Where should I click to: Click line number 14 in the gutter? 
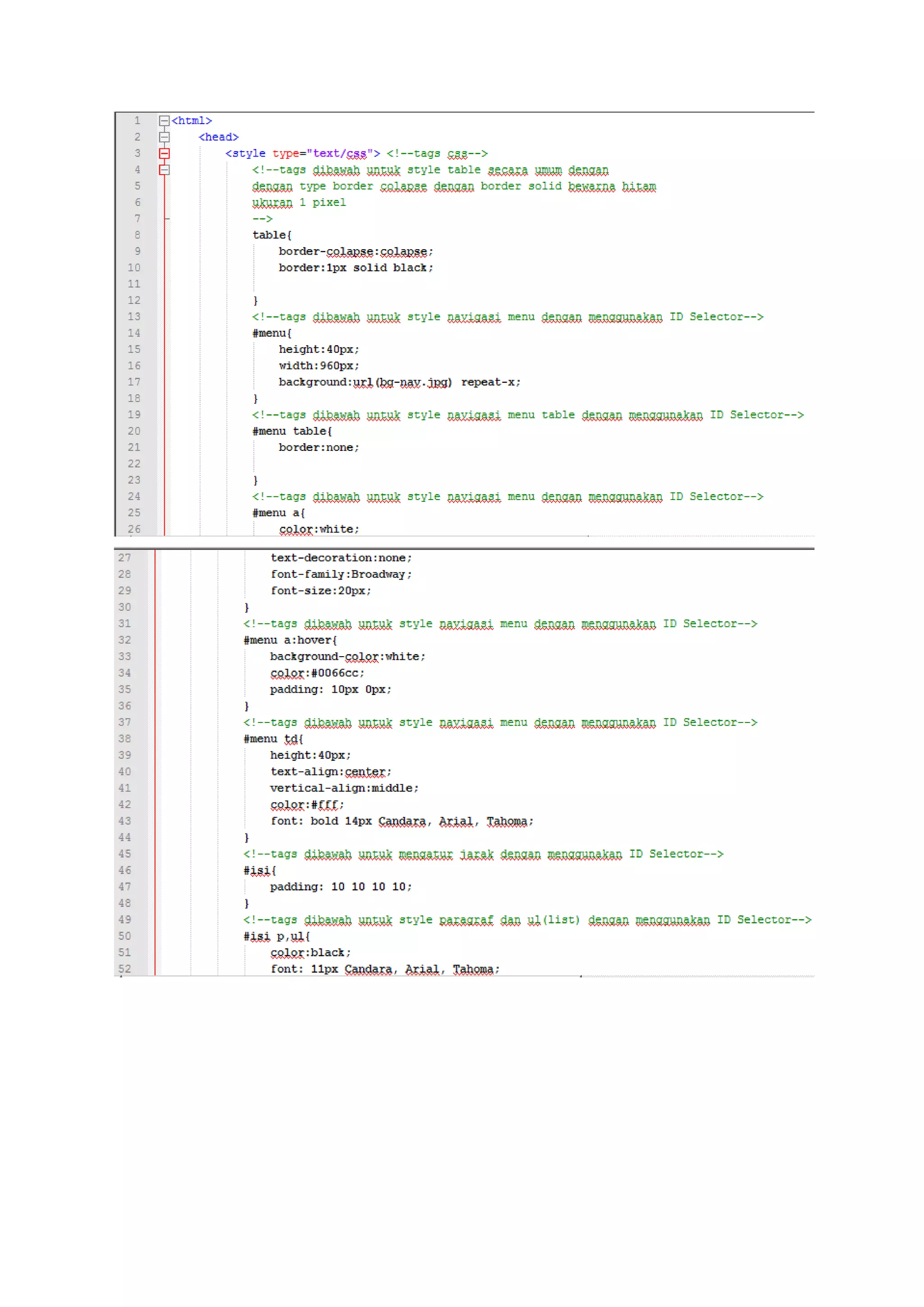[134, 333]
